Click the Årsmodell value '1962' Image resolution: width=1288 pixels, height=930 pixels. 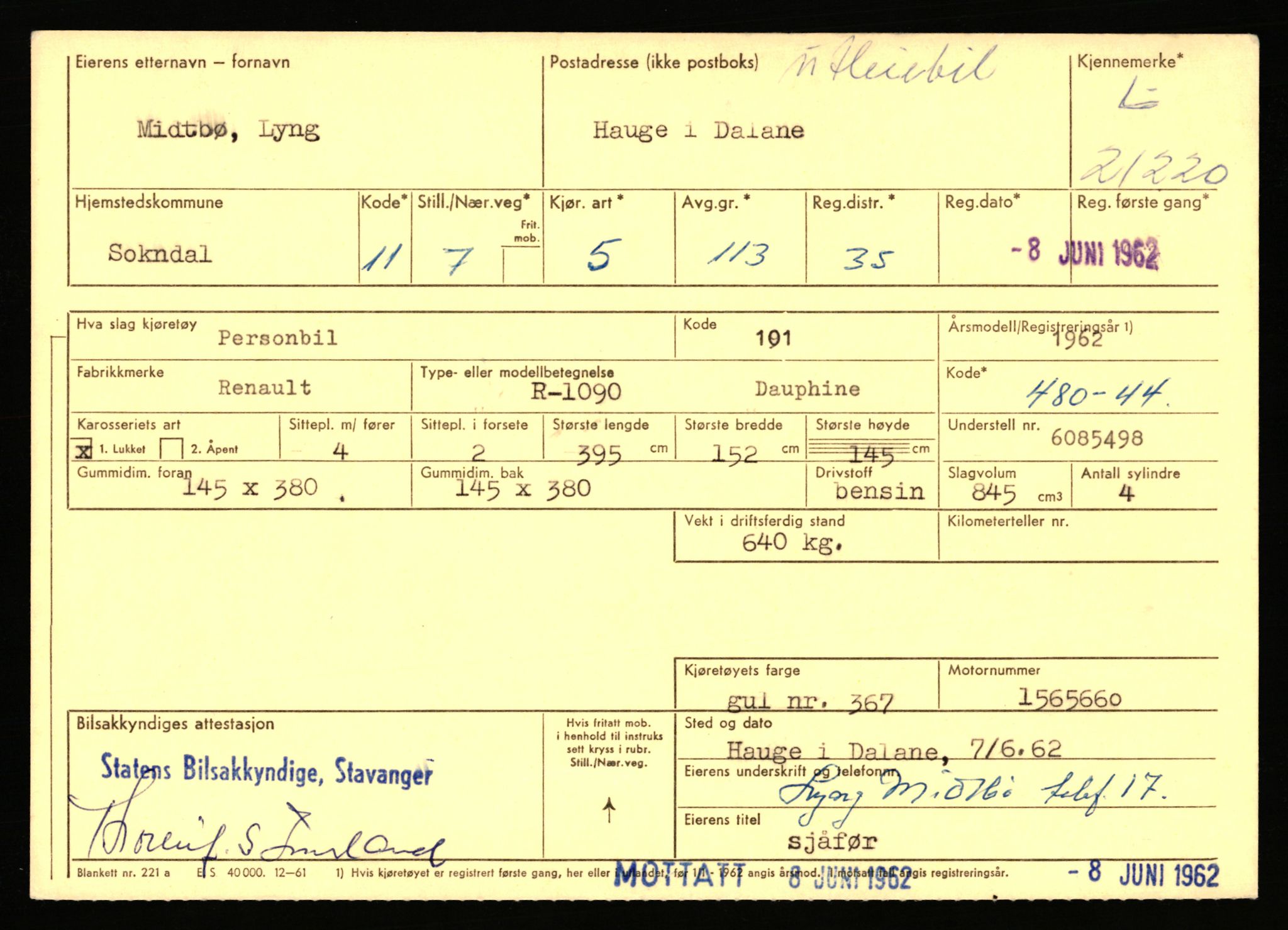(x=1078, y=340)
